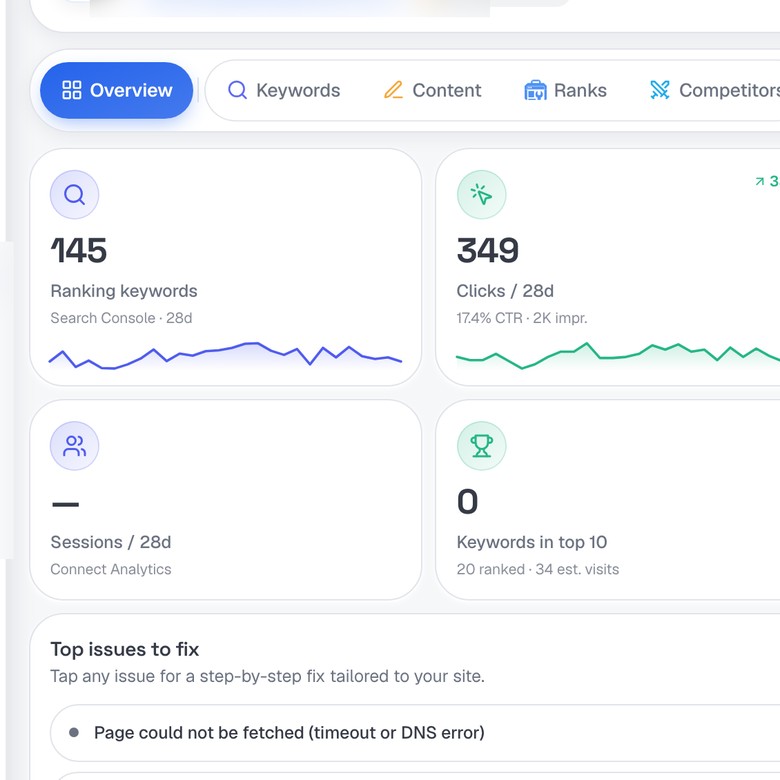Click the Overview grid icon
This screenshot has height=780, width=780.
coord(72,90)
